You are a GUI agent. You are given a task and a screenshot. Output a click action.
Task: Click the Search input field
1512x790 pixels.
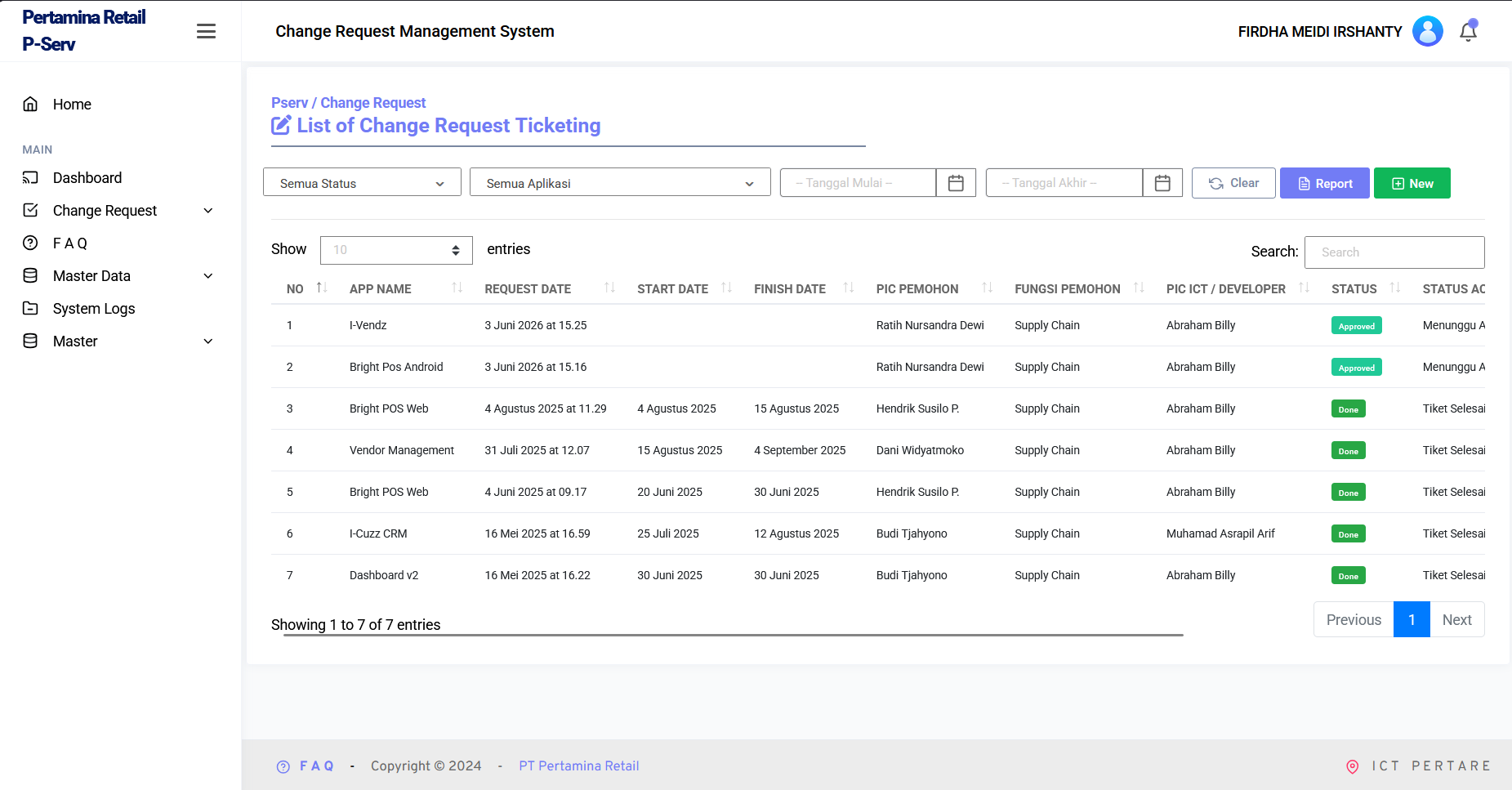point(1394,252)
